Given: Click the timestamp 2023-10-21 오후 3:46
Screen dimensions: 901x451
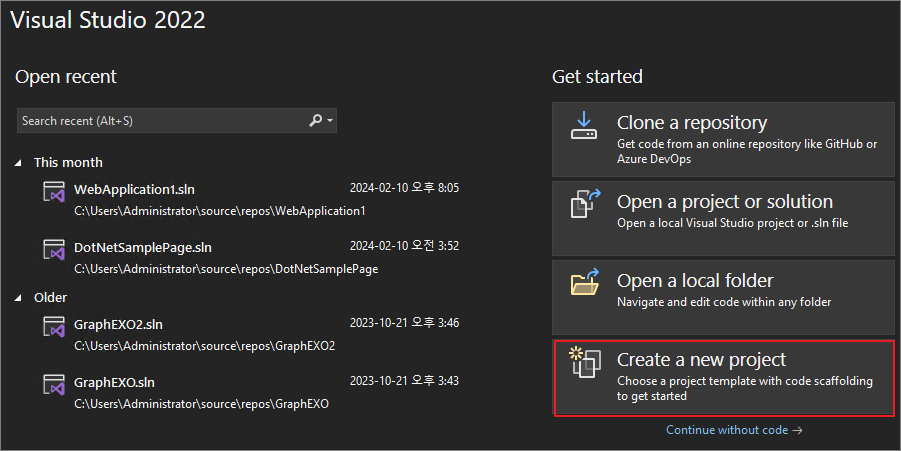Looking at the screenshot, I should point(405,323).
